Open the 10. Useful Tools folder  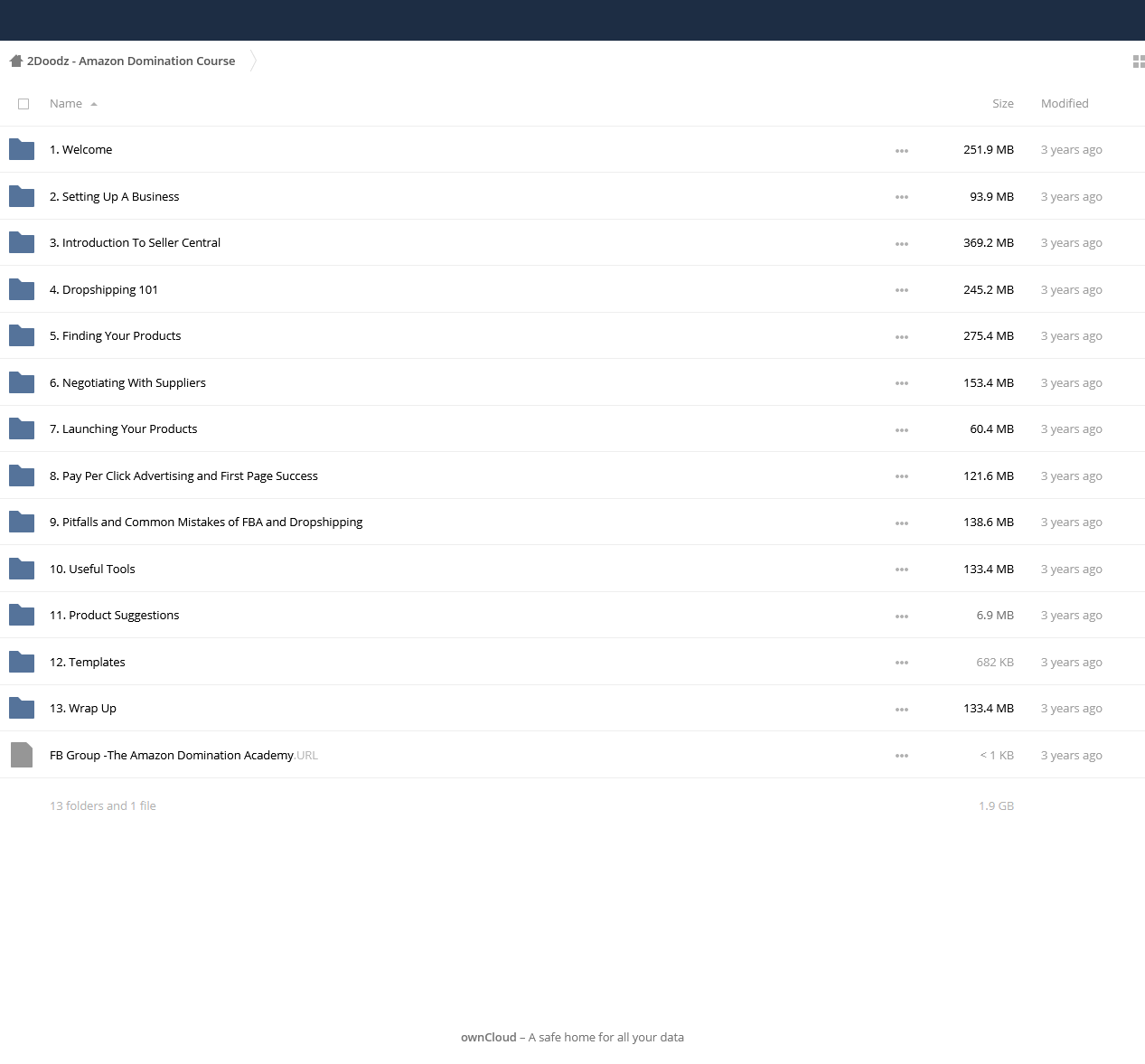92,570
